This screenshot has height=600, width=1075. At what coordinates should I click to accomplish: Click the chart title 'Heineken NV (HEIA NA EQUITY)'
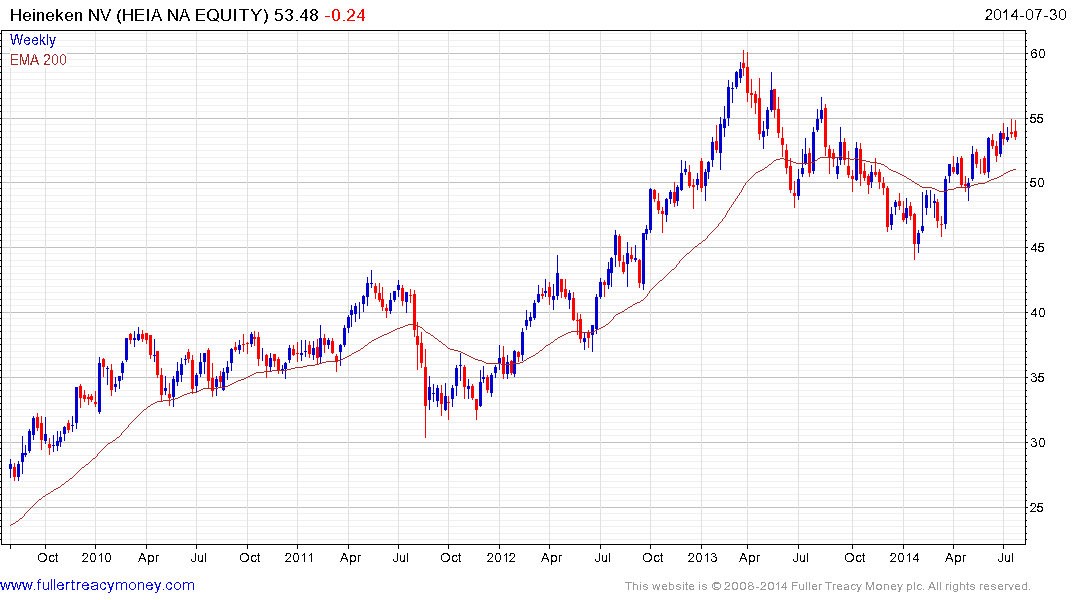[139, 14]
